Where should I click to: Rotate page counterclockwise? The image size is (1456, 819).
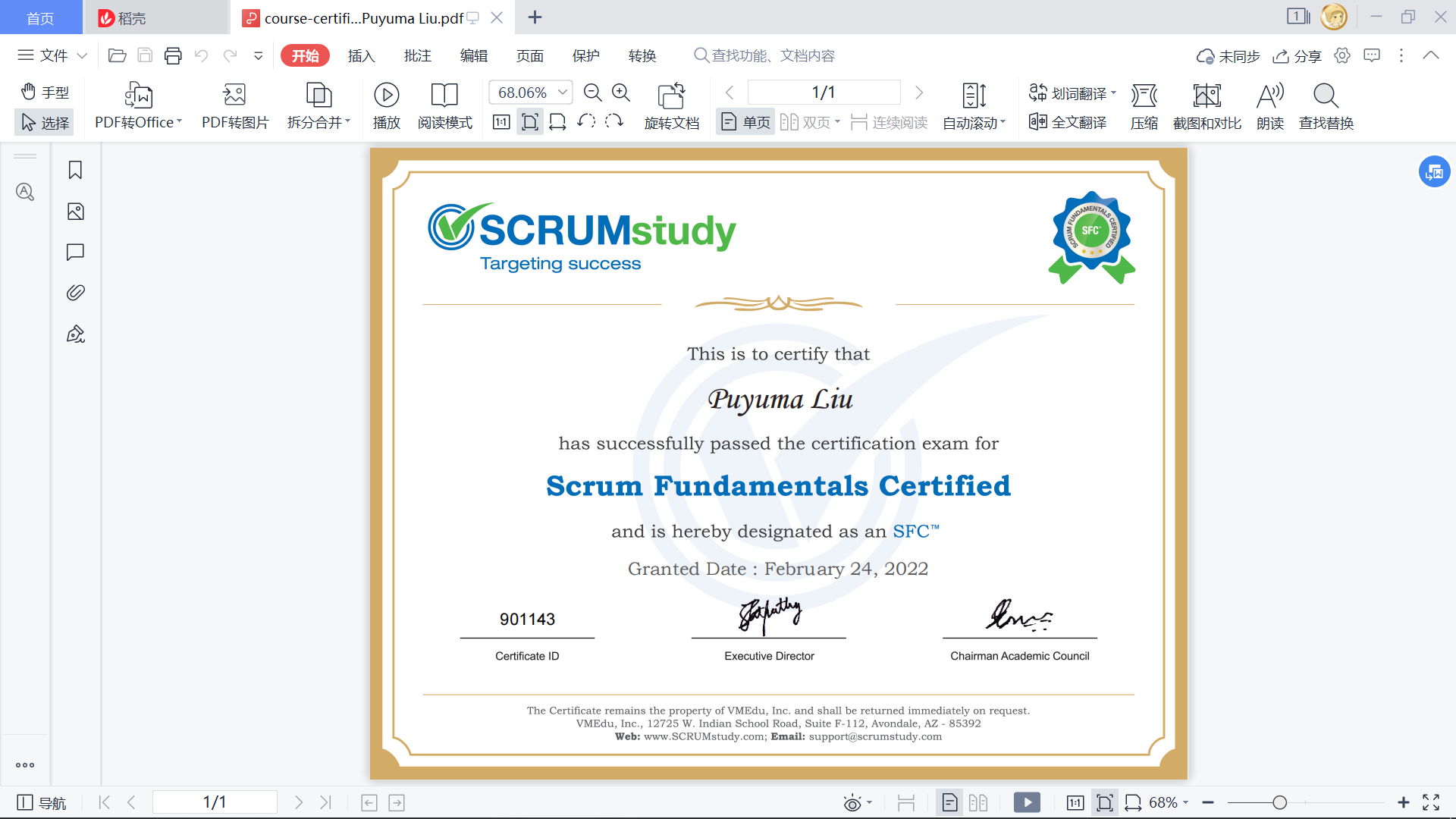(586, 121)
